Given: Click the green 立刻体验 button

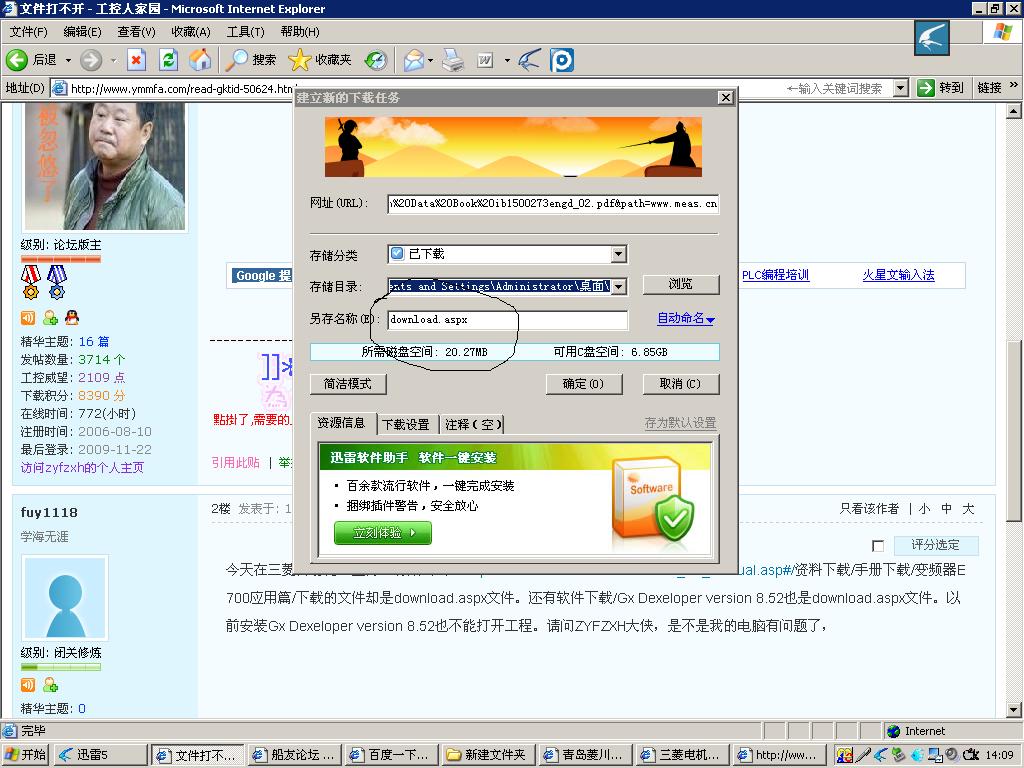Looking at the screenshot, I should click(x=382, y=533).
